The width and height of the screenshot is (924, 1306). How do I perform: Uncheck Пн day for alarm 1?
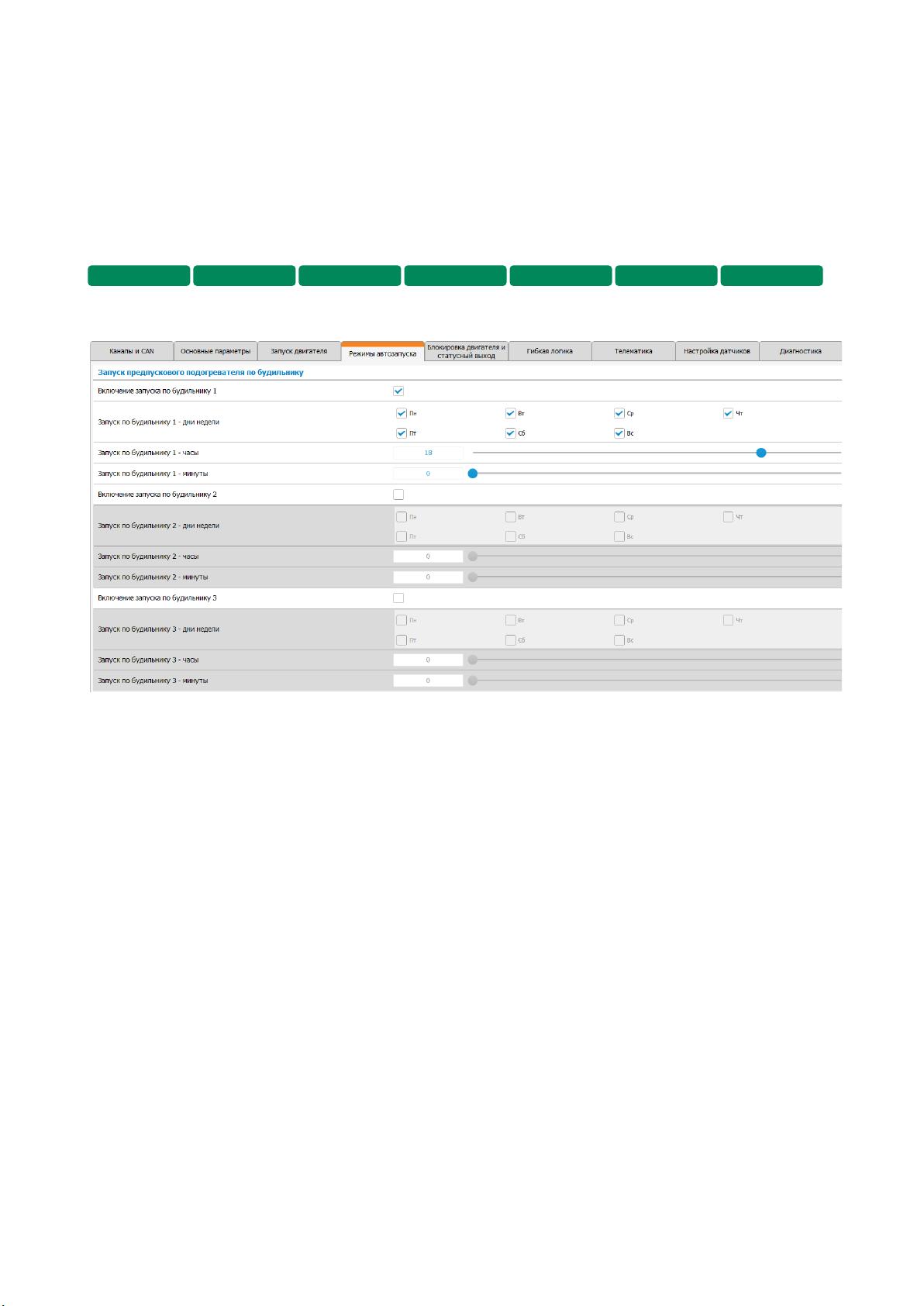tap(402, 413)
